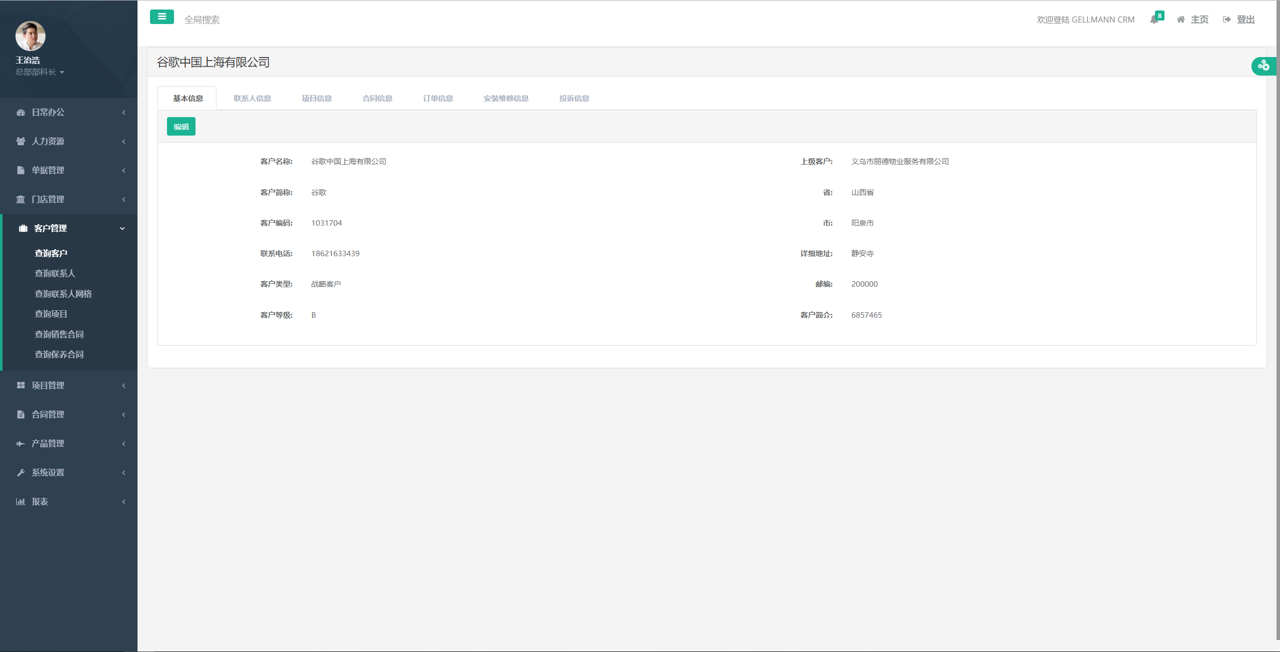This screenshot has width=1280, height=652.
Task: Open the notifications bell icon
Action: [1155, 19]
